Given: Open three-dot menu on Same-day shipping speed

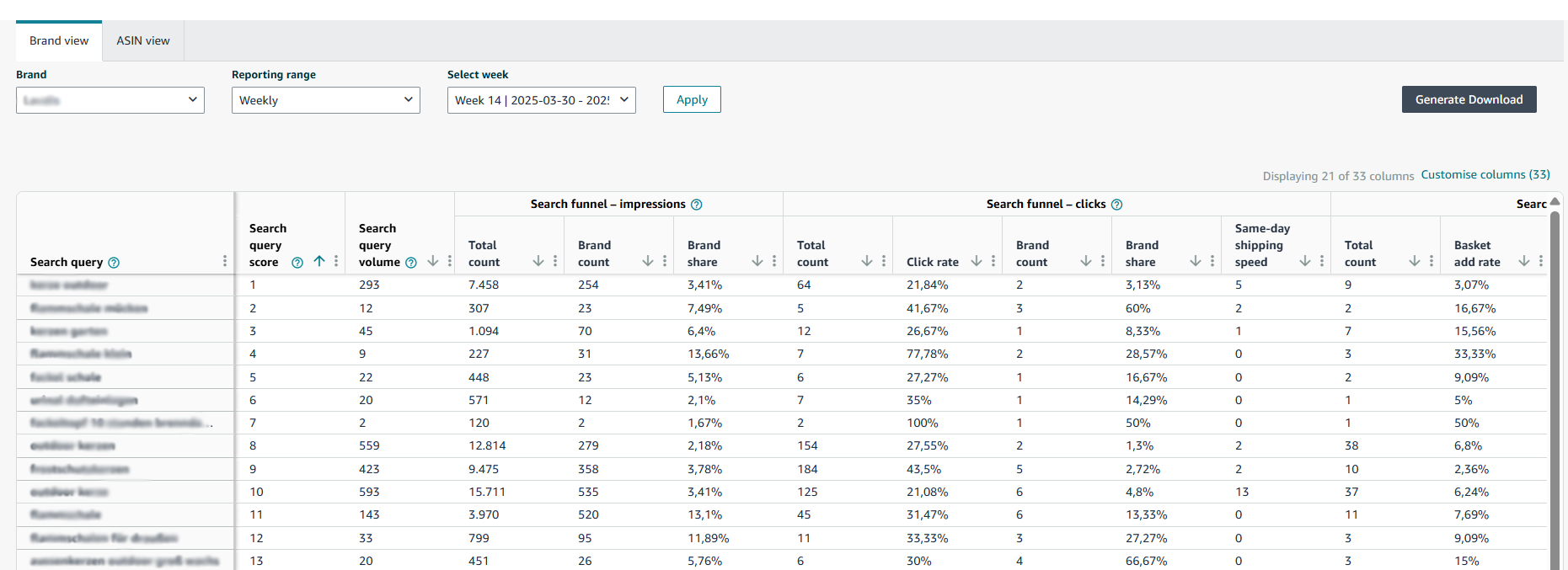Looking at the screenshot, I should (x=1322, y=261).
